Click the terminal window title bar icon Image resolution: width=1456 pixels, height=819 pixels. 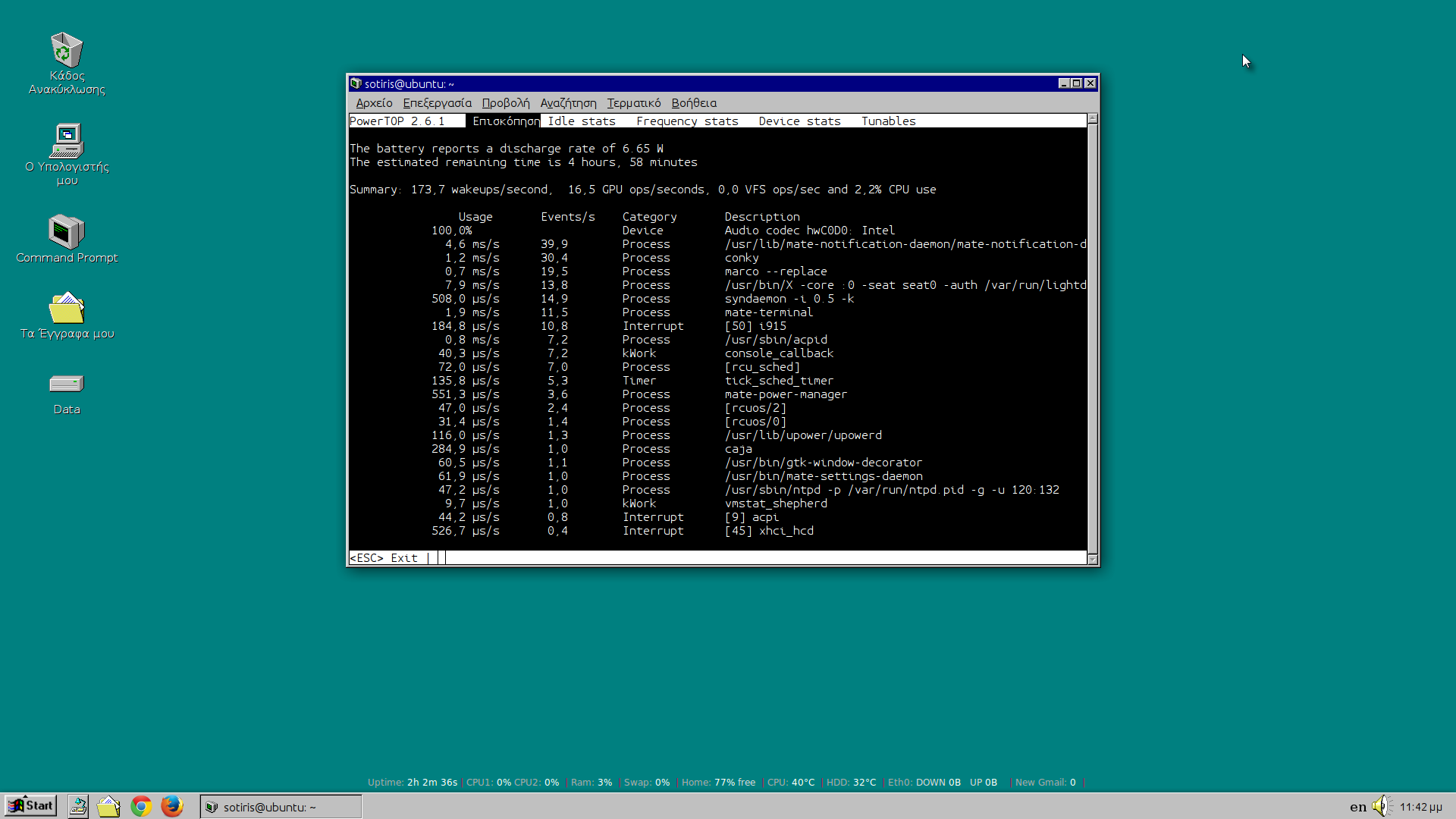pyautogui.click(x=356, y=83)
